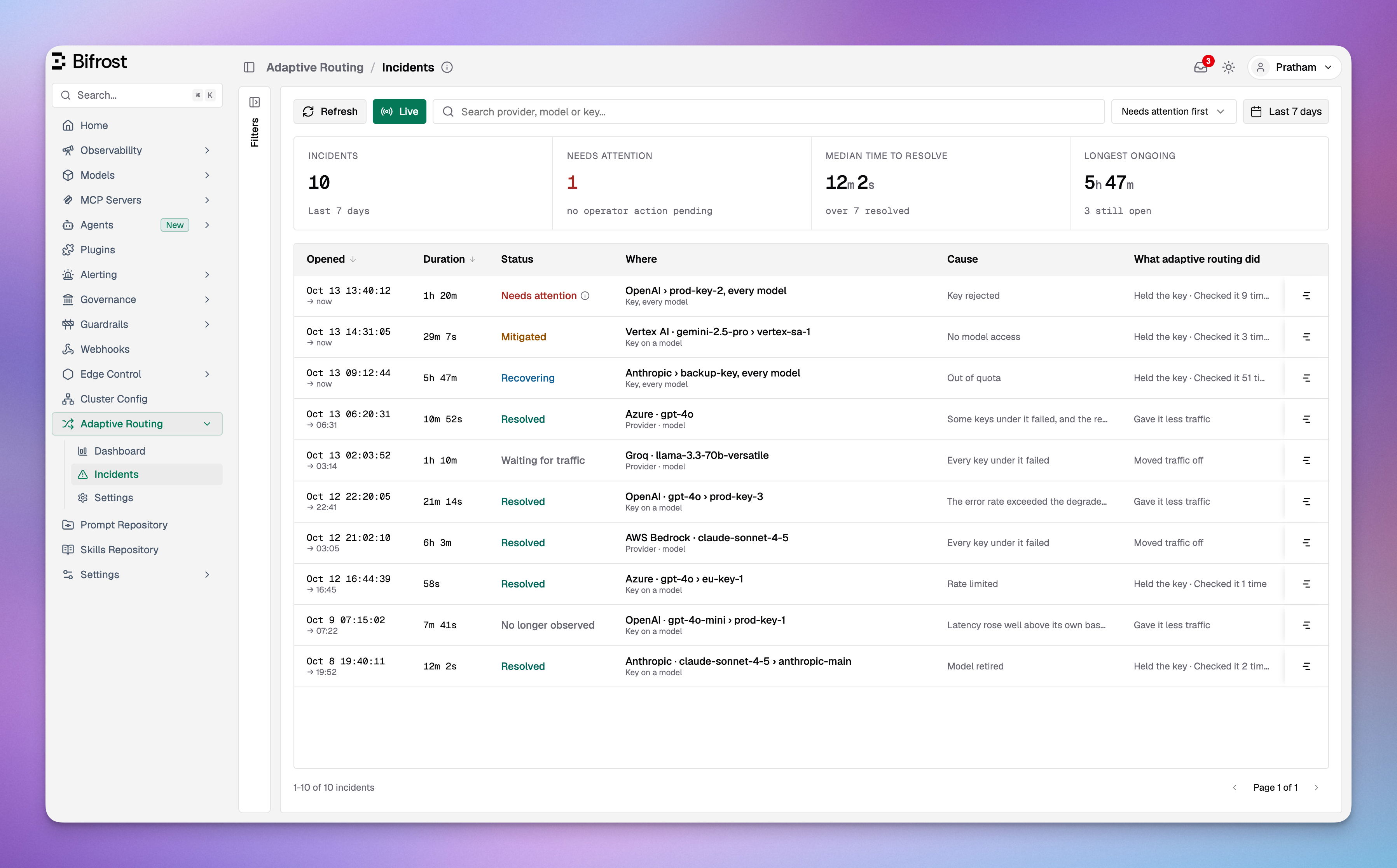
Task: Toggle the sidebar panel icon beside Adaptive Routing
Action: point(249,67)
